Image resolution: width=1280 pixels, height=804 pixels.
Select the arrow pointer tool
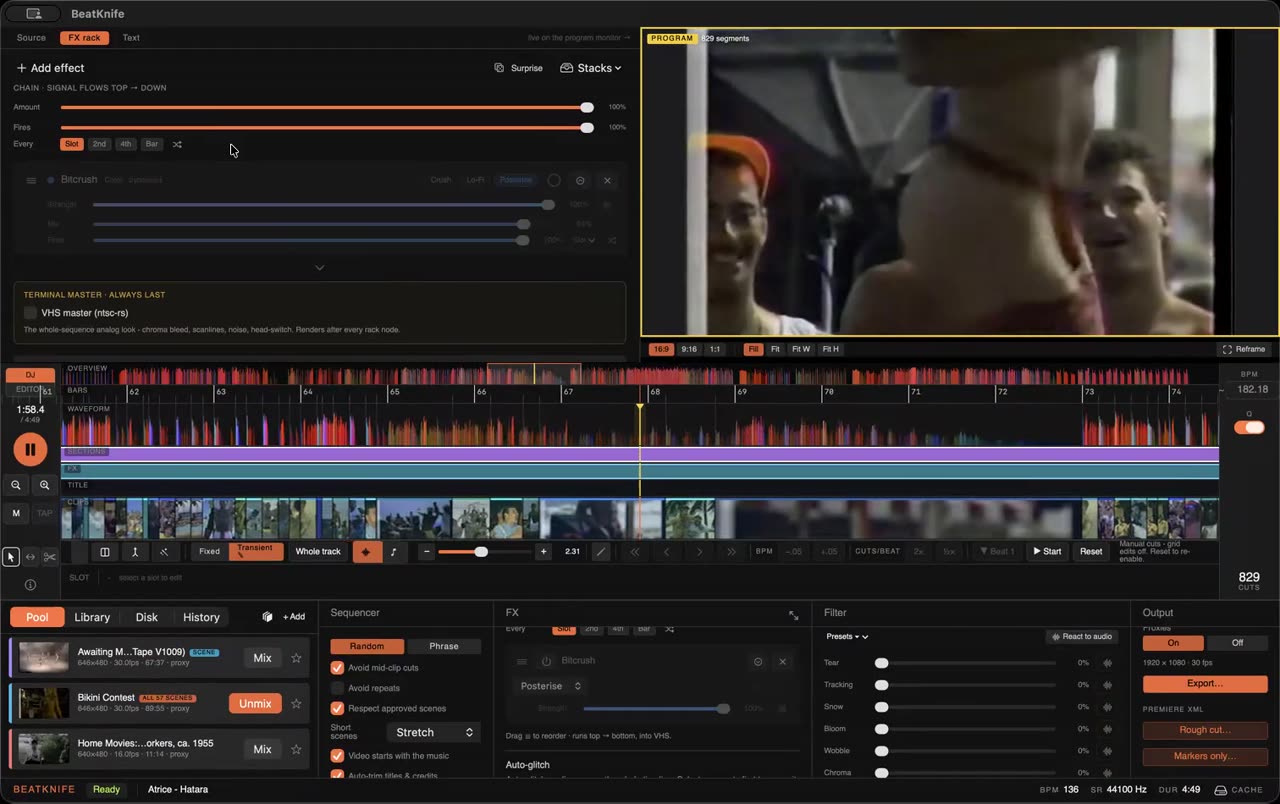tap(11, 557)
